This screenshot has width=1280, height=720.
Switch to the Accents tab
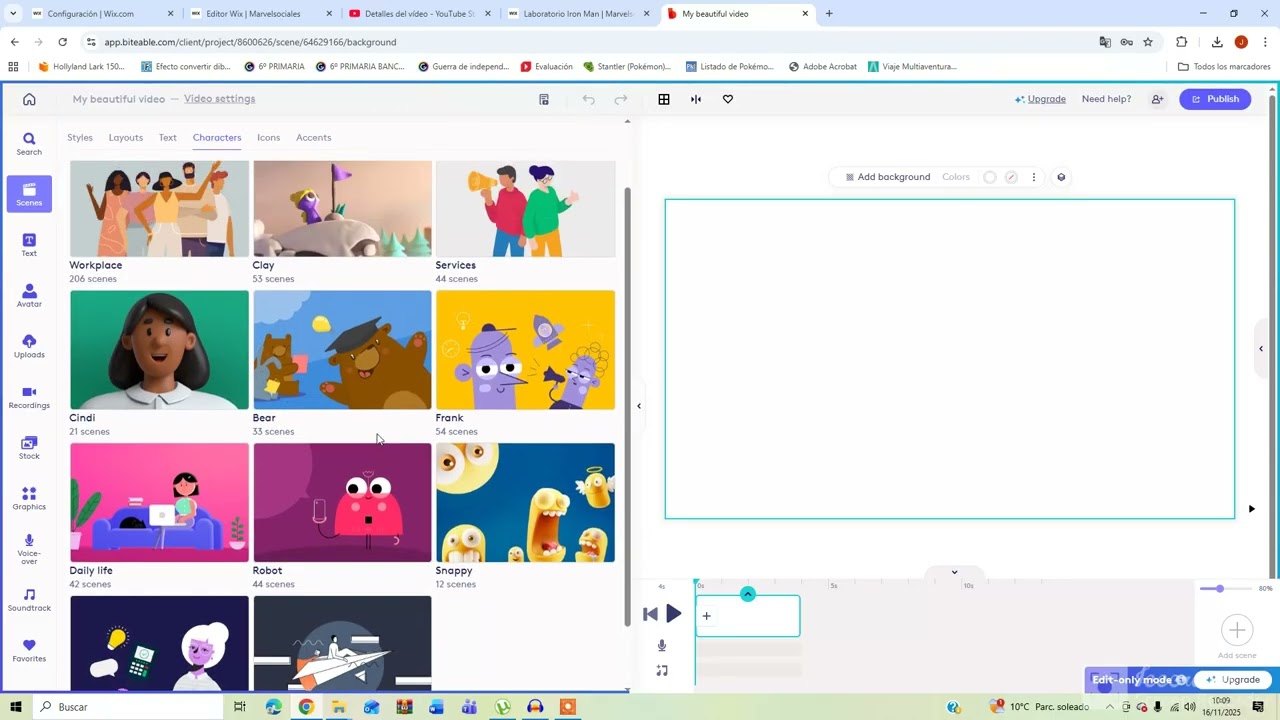click(314, 138)
